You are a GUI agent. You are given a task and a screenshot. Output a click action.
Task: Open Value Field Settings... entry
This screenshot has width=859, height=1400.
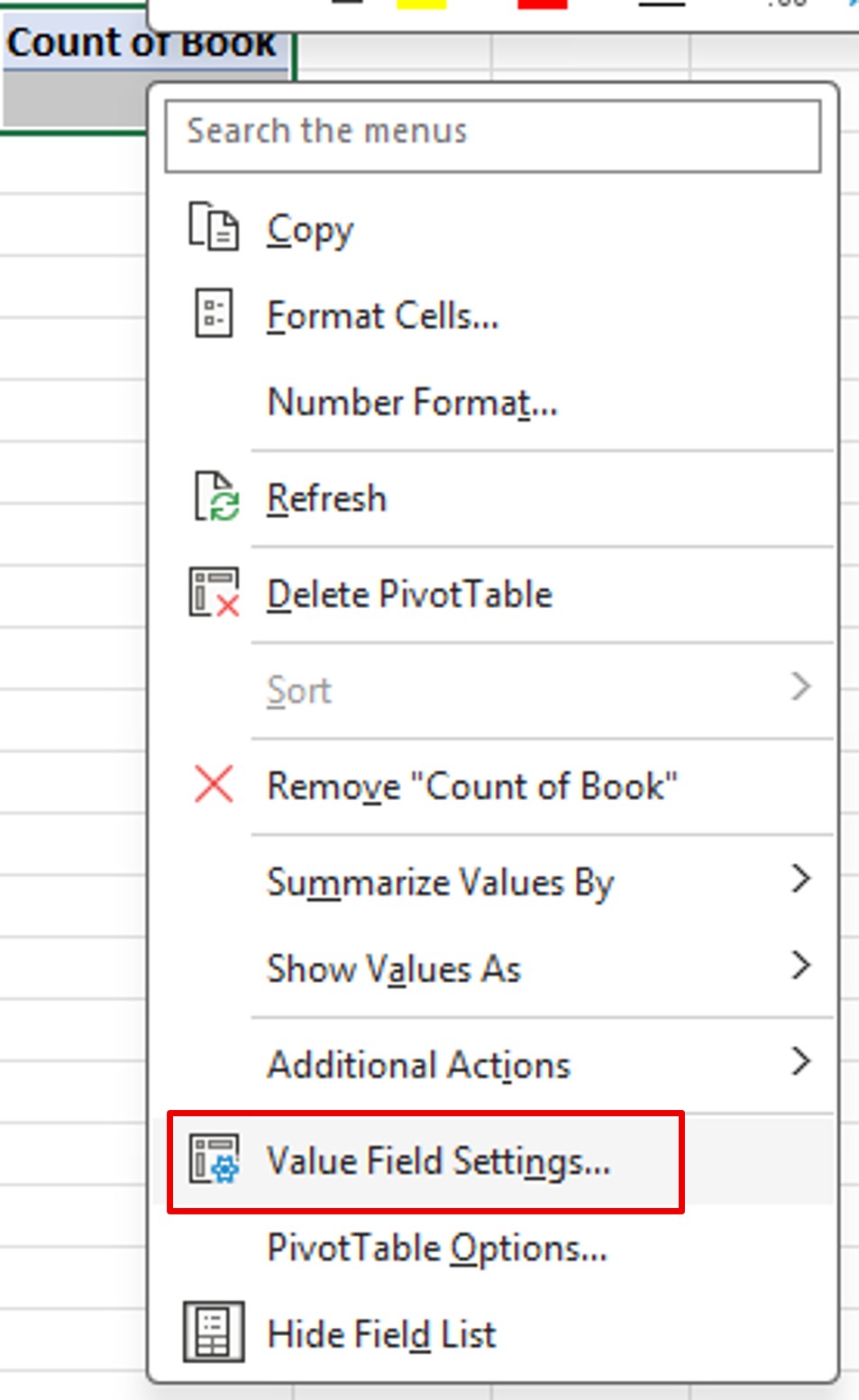438,1161
